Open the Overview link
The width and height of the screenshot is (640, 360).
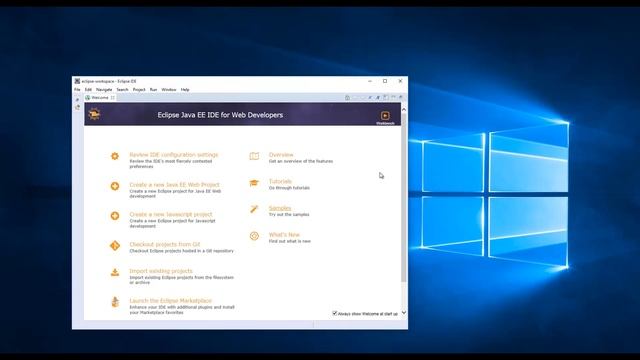click(x=281, y=155)
